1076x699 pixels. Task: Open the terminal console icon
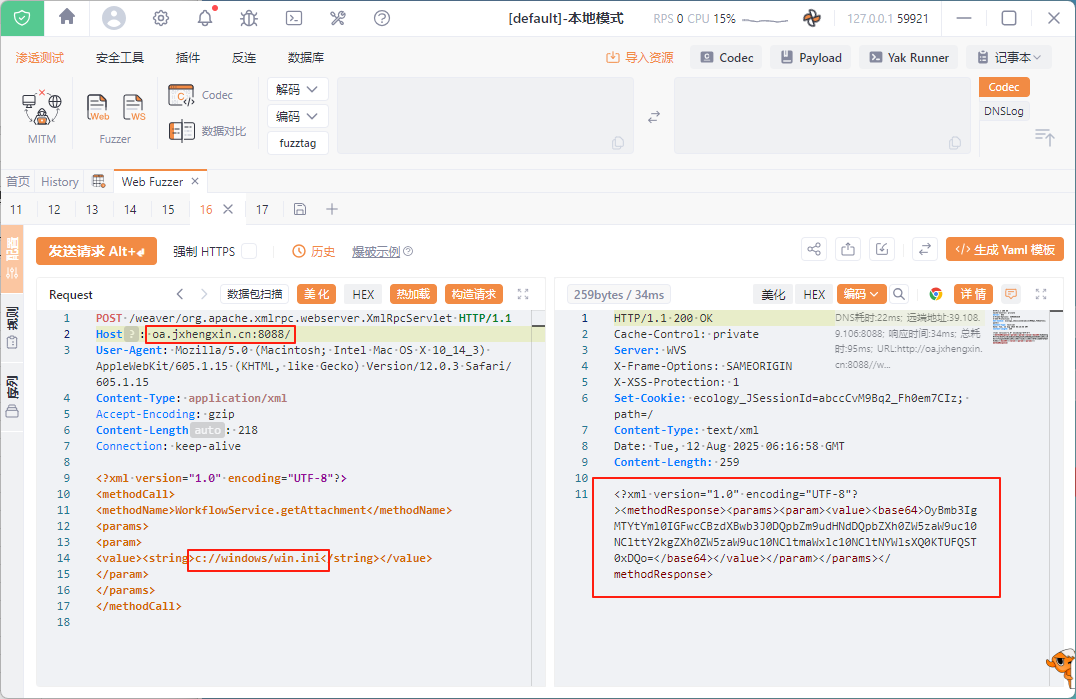(x=294, y=18)
